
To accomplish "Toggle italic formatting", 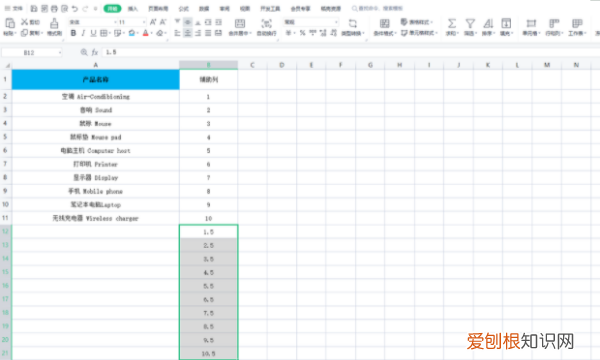I will click(x=83, y=33).
